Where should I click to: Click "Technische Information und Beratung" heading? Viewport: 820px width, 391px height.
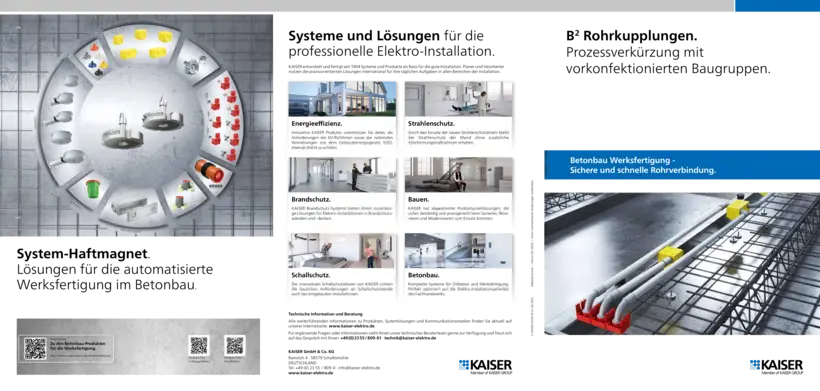coord(325,314)
